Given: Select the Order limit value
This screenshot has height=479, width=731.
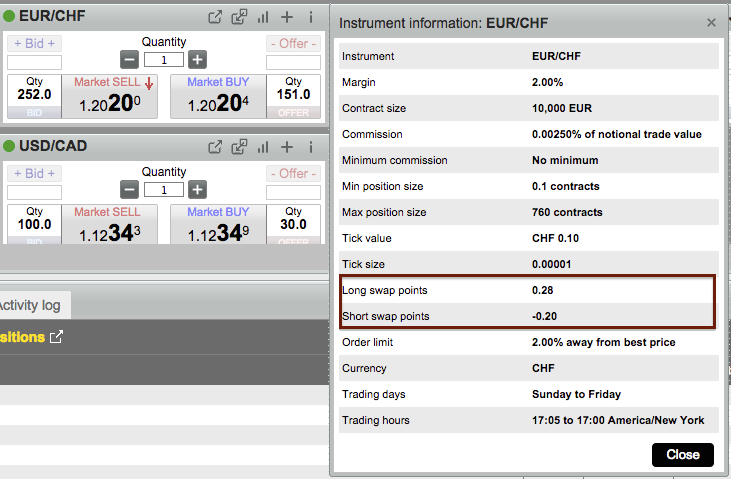Looking at the screenshot, I should [x=604, y=342].
